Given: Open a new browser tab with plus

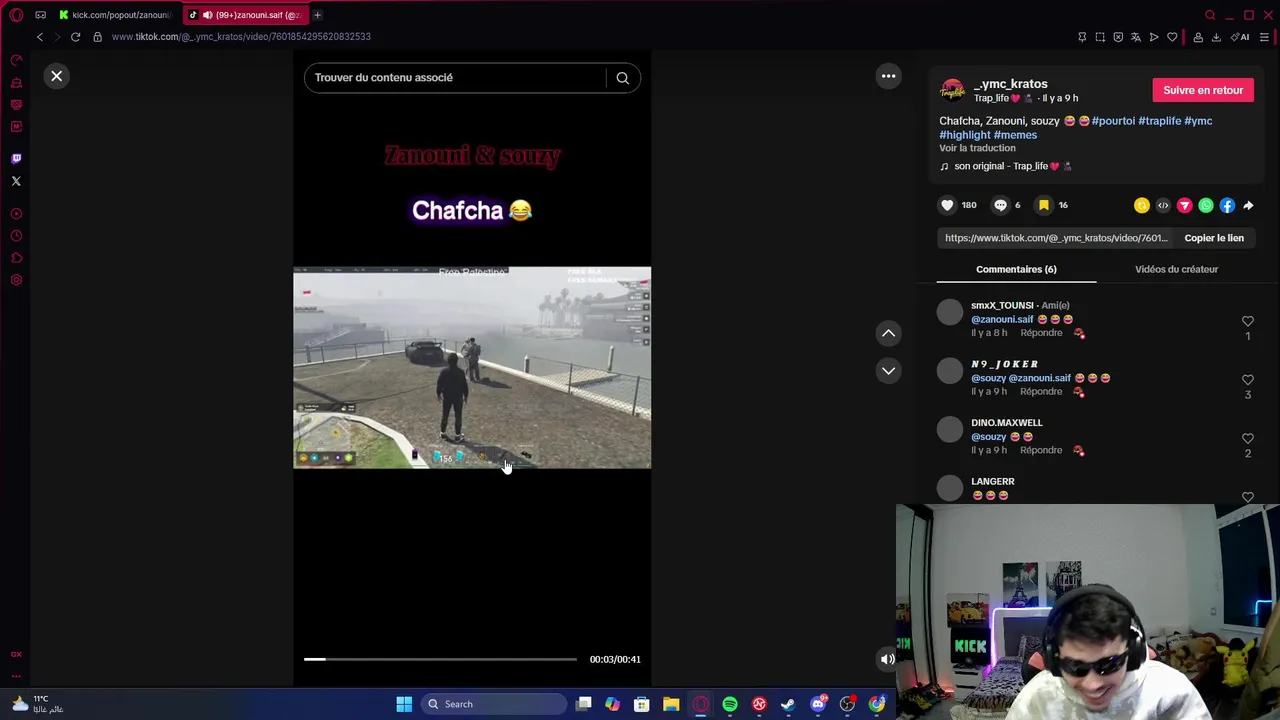Looking at the screenshot, I should [x=317, y=15].
